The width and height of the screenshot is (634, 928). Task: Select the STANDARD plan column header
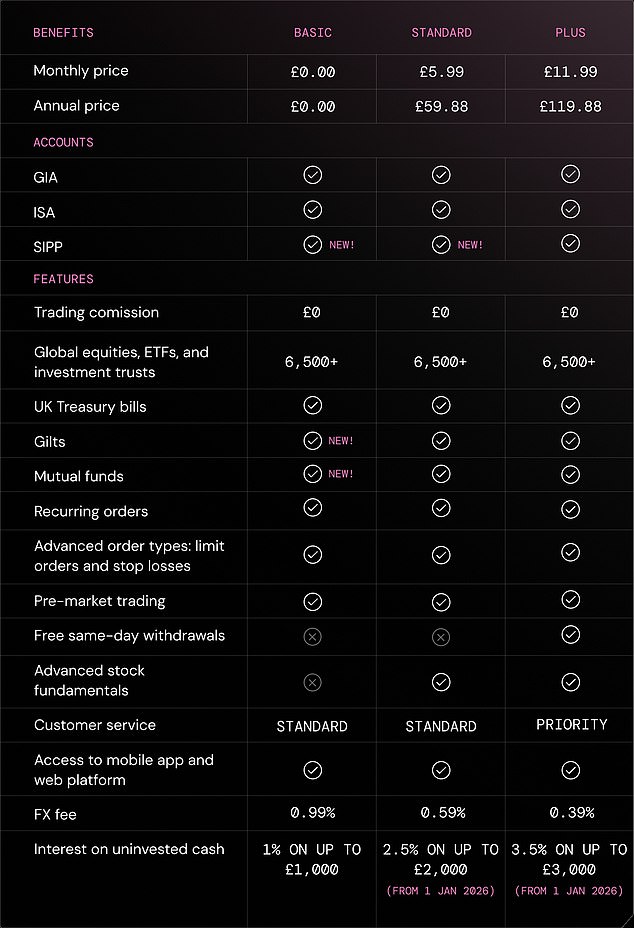pos(441,33)
